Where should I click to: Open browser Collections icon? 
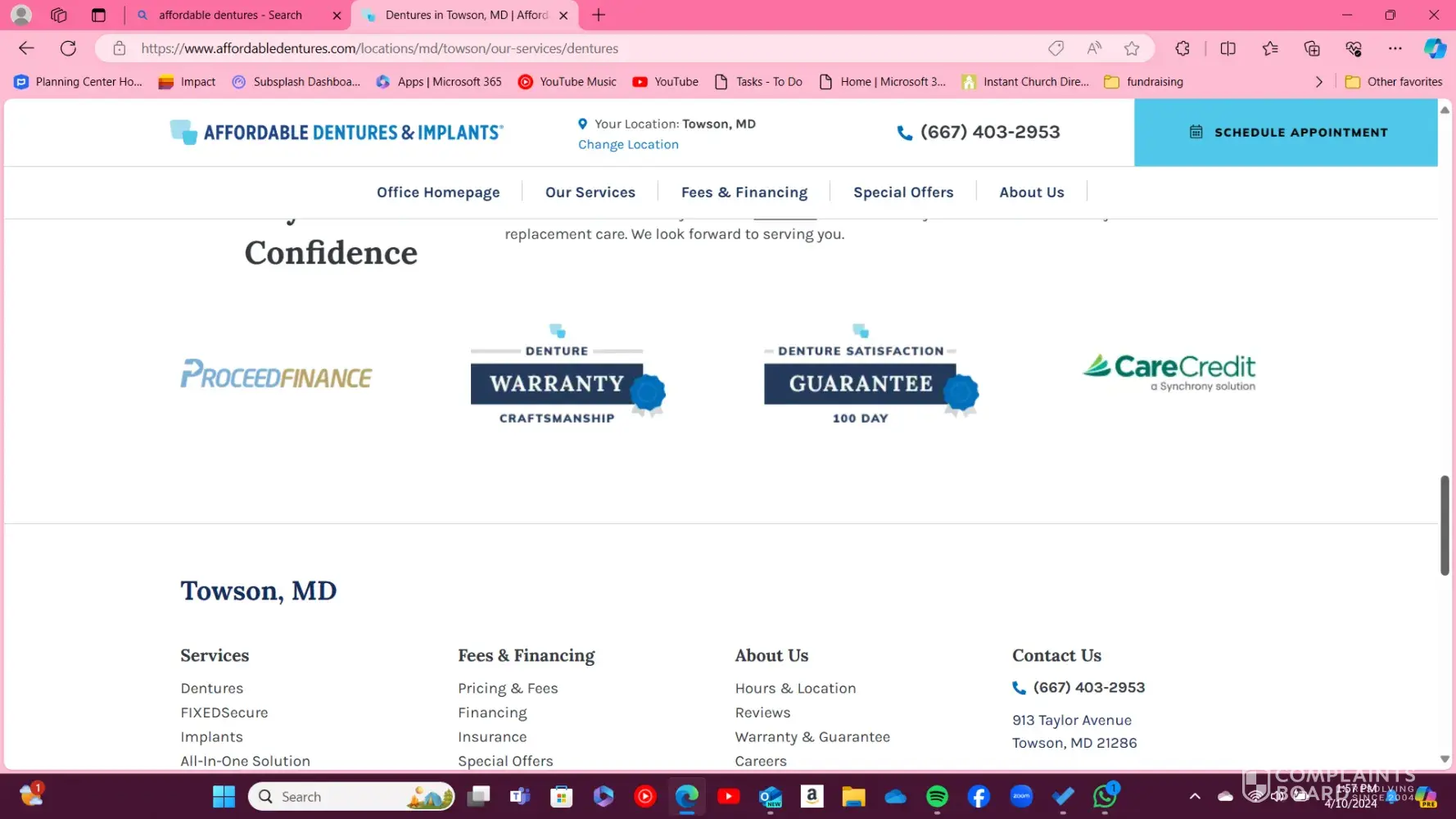(1312, 48)
